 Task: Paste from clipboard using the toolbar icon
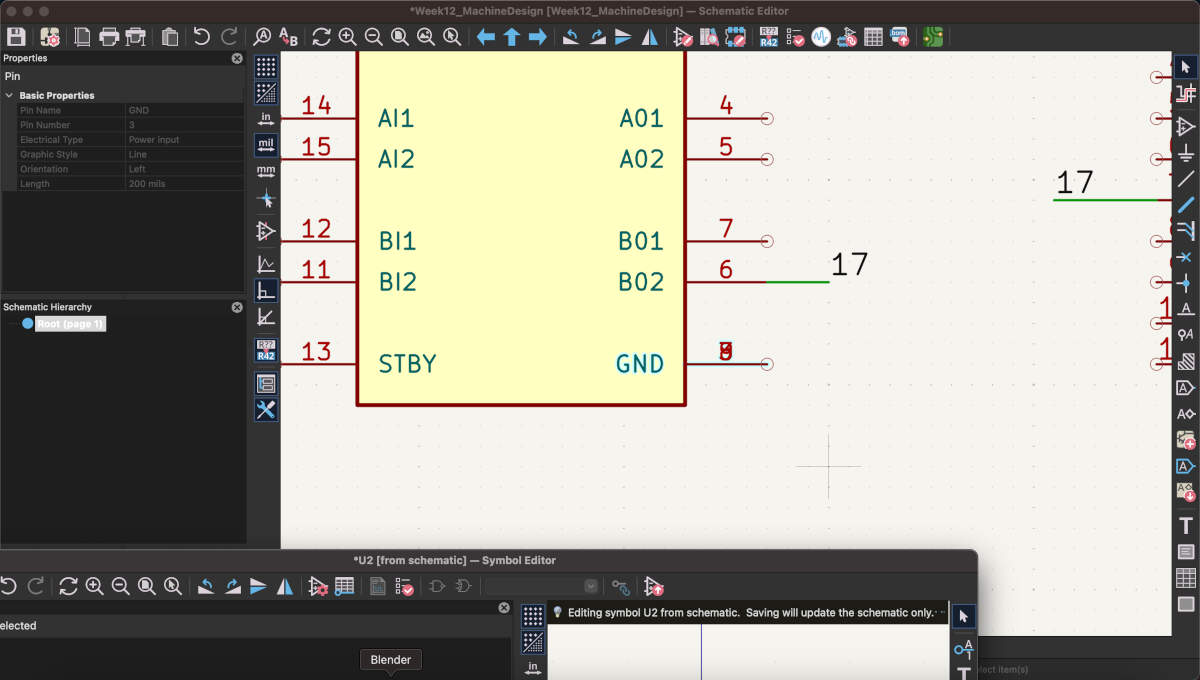[x=169, y=37]
